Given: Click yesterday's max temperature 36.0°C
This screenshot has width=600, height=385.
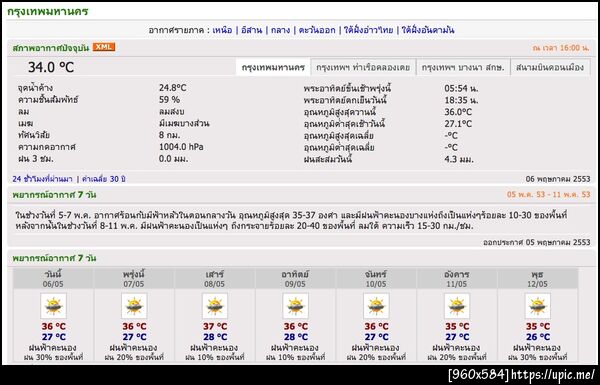Looking at the screenshot, I should pos(458,112).
